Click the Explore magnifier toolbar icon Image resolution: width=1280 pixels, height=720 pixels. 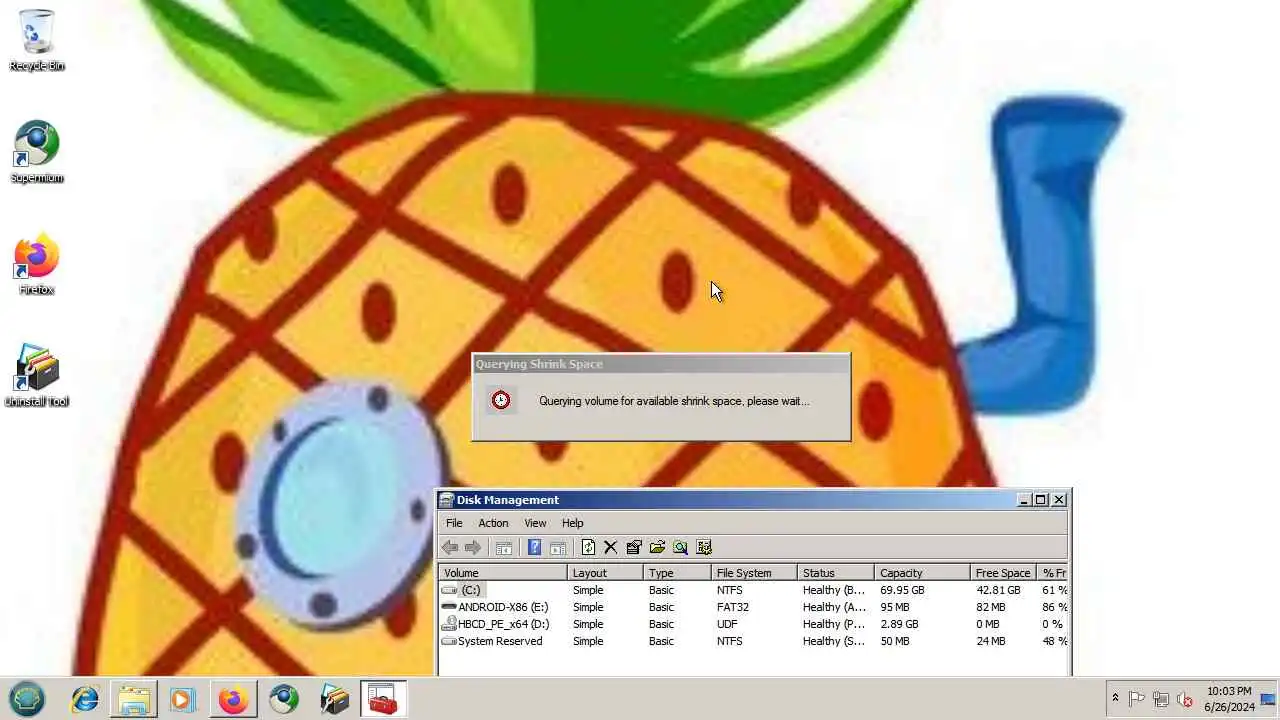pos(680,547)
